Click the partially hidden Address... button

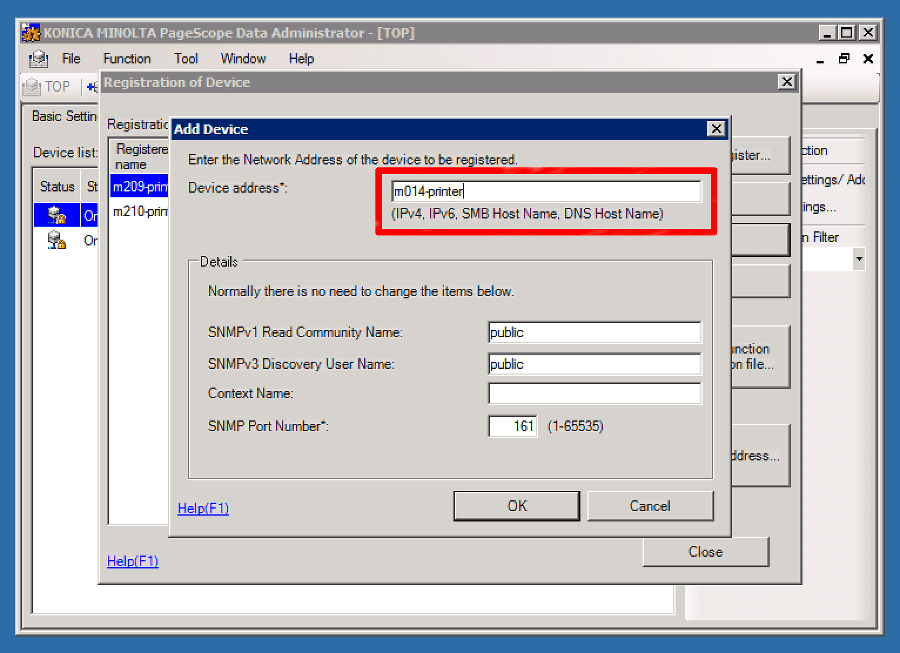[x=760, y=456]
